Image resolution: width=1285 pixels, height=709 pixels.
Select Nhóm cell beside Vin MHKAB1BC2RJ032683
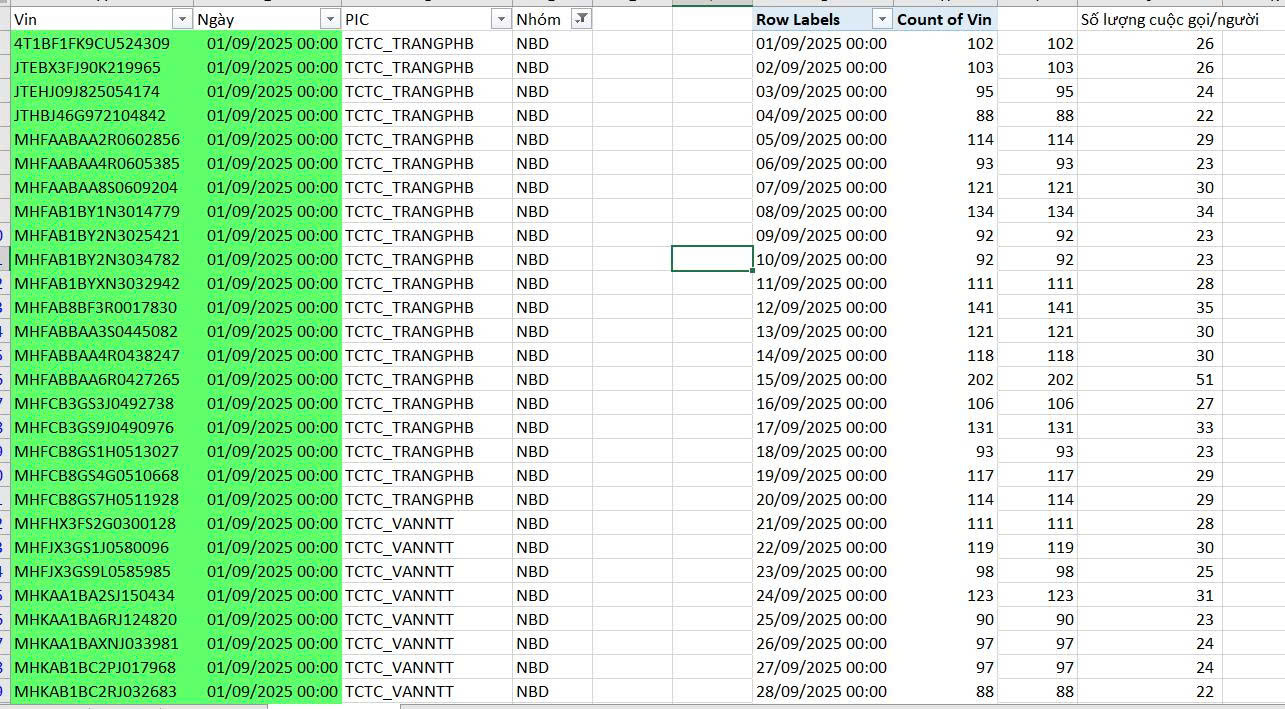click(x=552, y=691)
